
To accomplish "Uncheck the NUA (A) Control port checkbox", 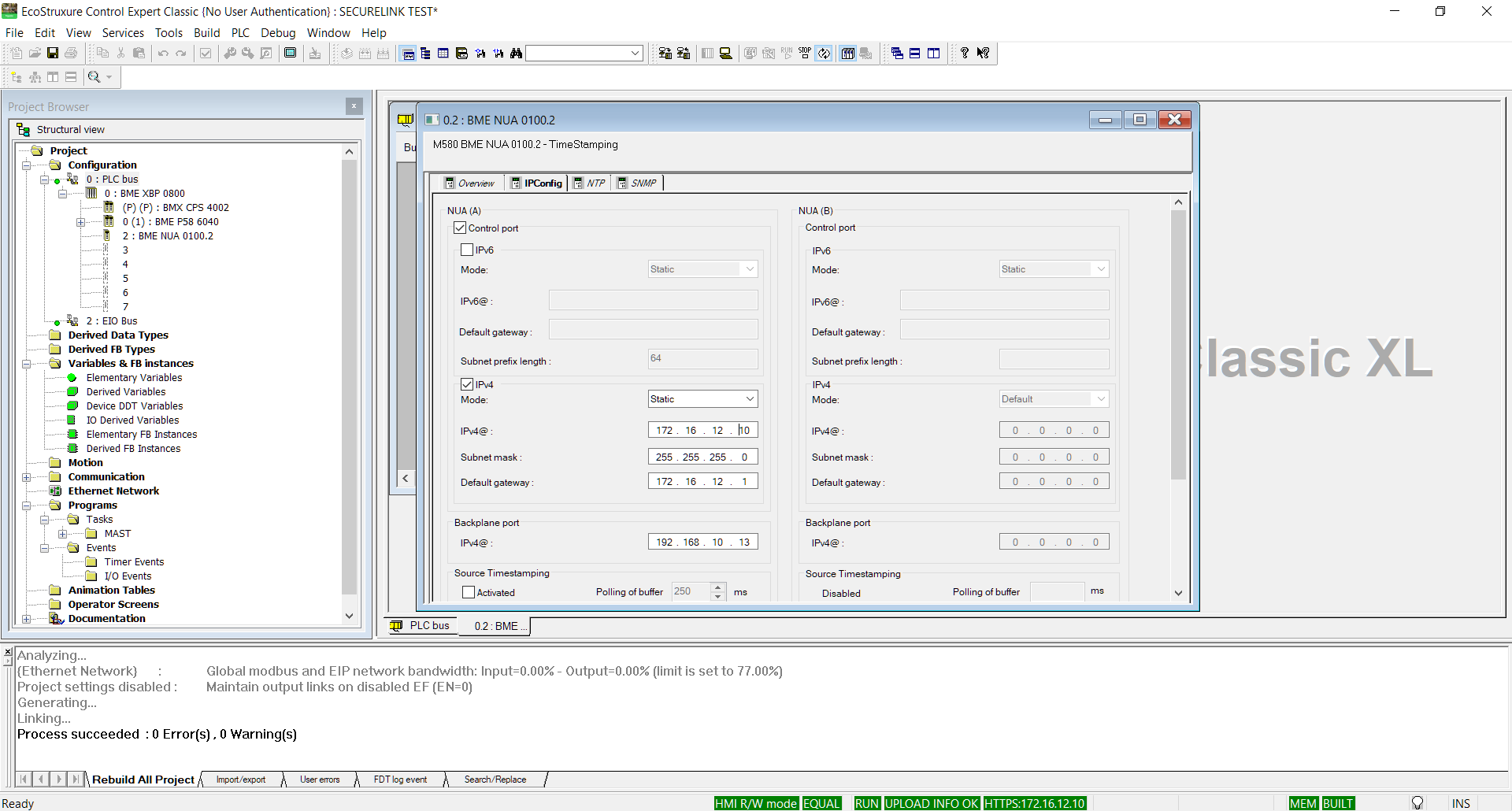I will click(460, 228).
